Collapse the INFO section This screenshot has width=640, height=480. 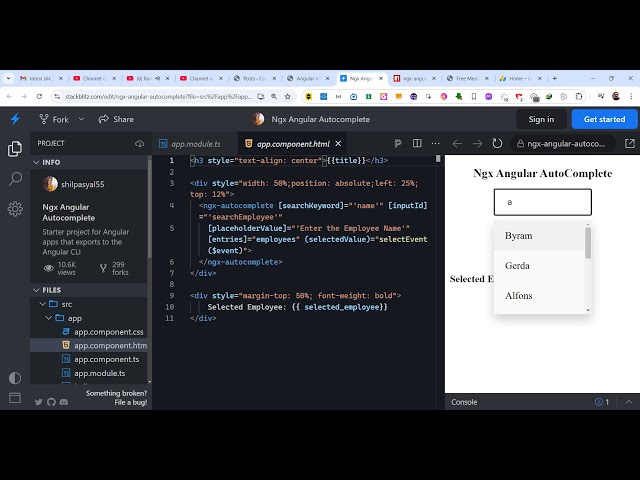(36, 162)
